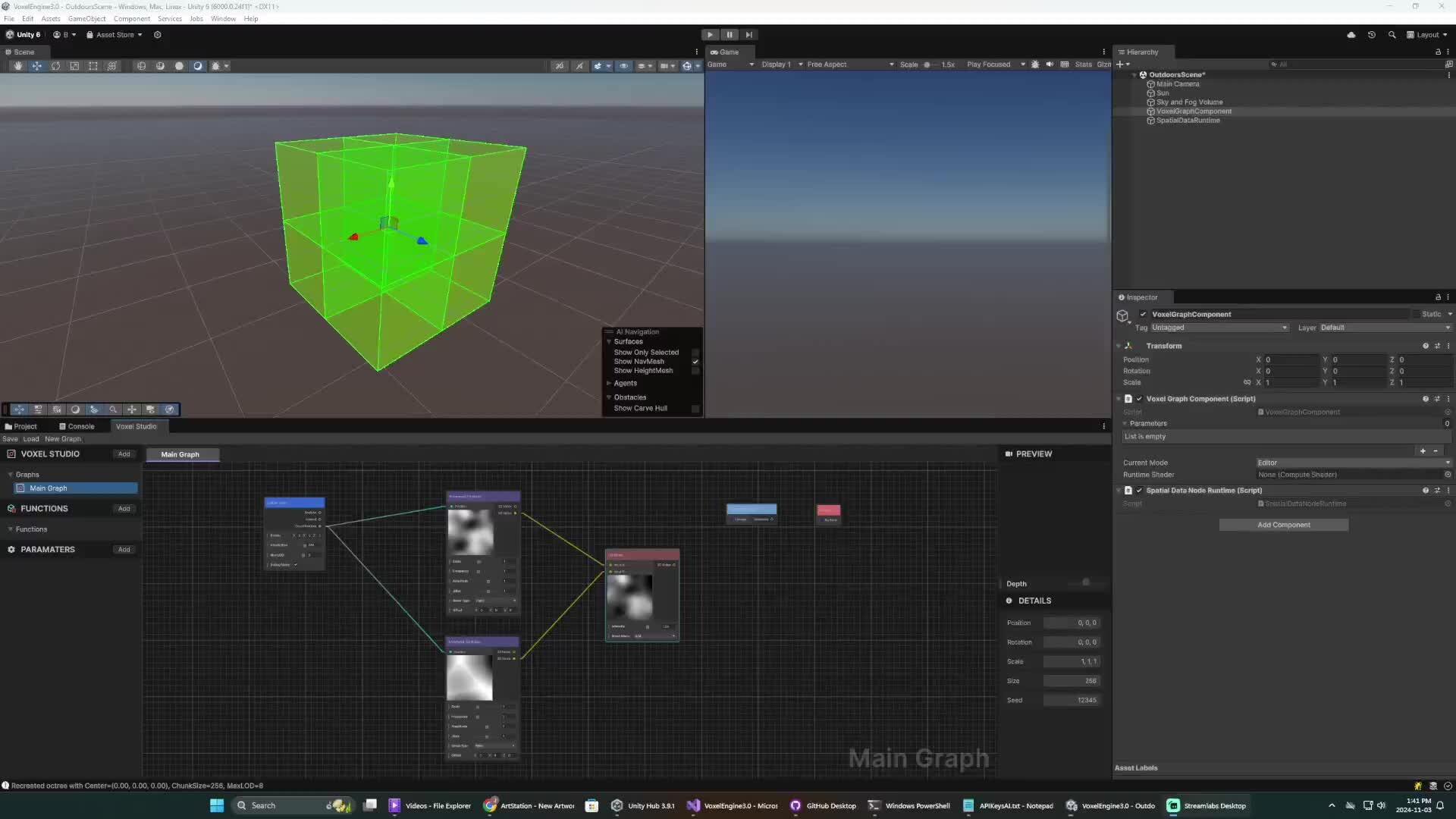Select the Rotate tool

(x=56, y=66)
